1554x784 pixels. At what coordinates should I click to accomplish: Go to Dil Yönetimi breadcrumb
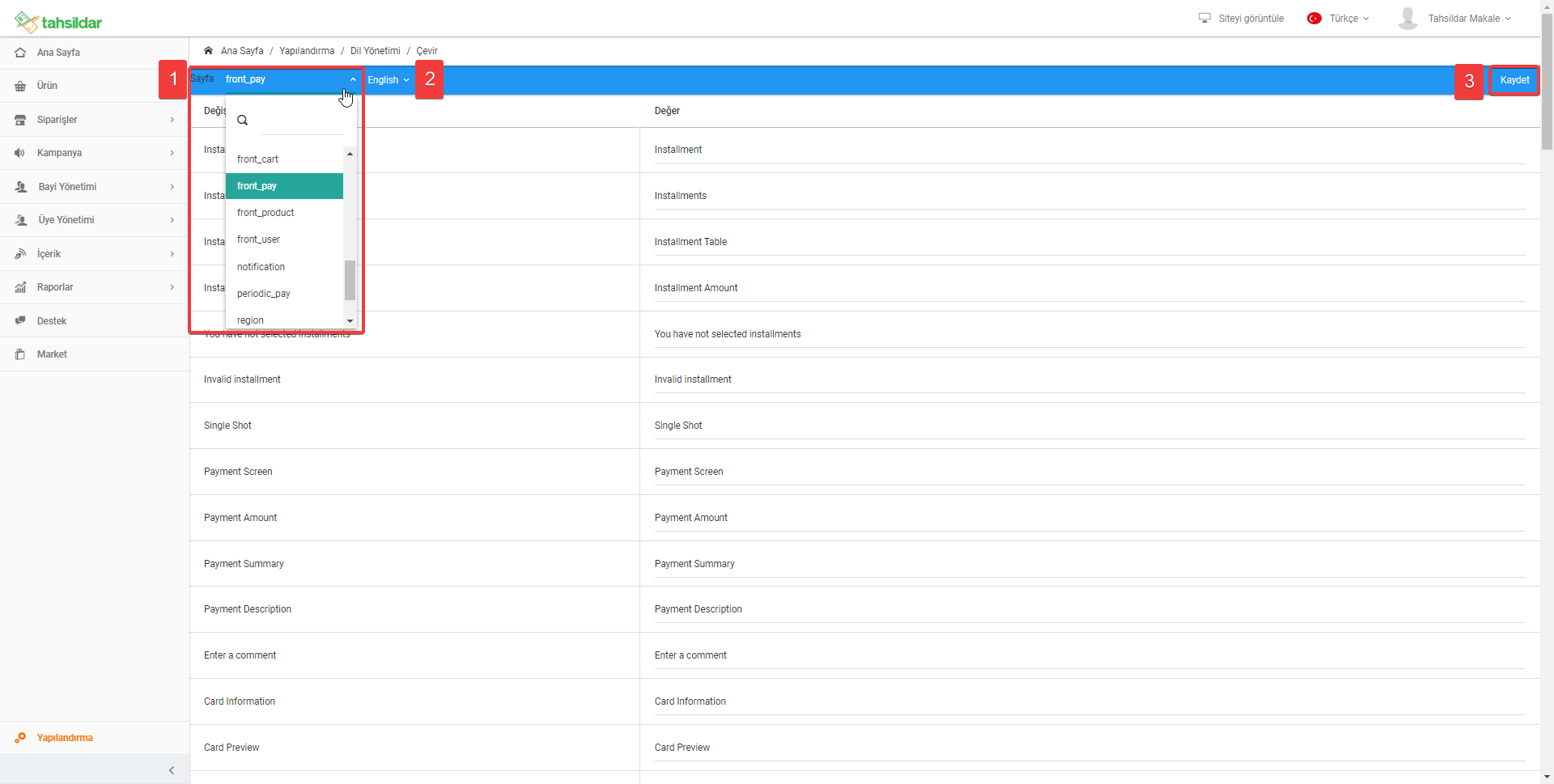pyautogui.click(x=376, y=50)
